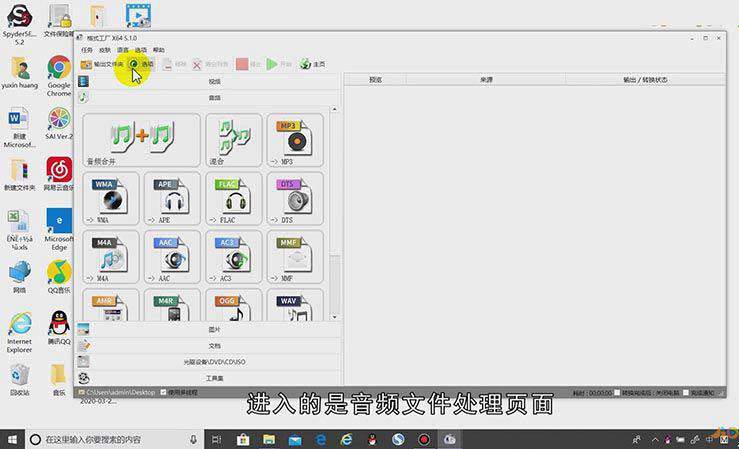Select the convert to WAV icon
Screen dimensions: 739x449
[295, 305]
